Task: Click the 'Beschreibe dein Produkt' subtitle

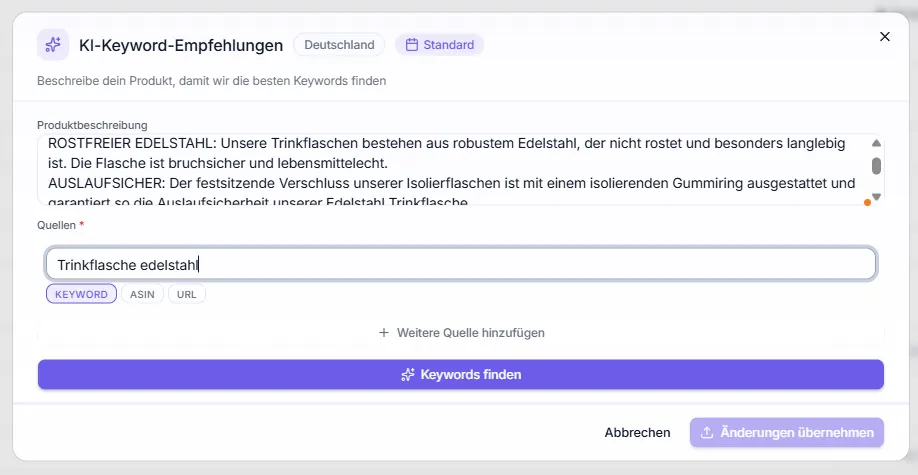Action: 211,81
